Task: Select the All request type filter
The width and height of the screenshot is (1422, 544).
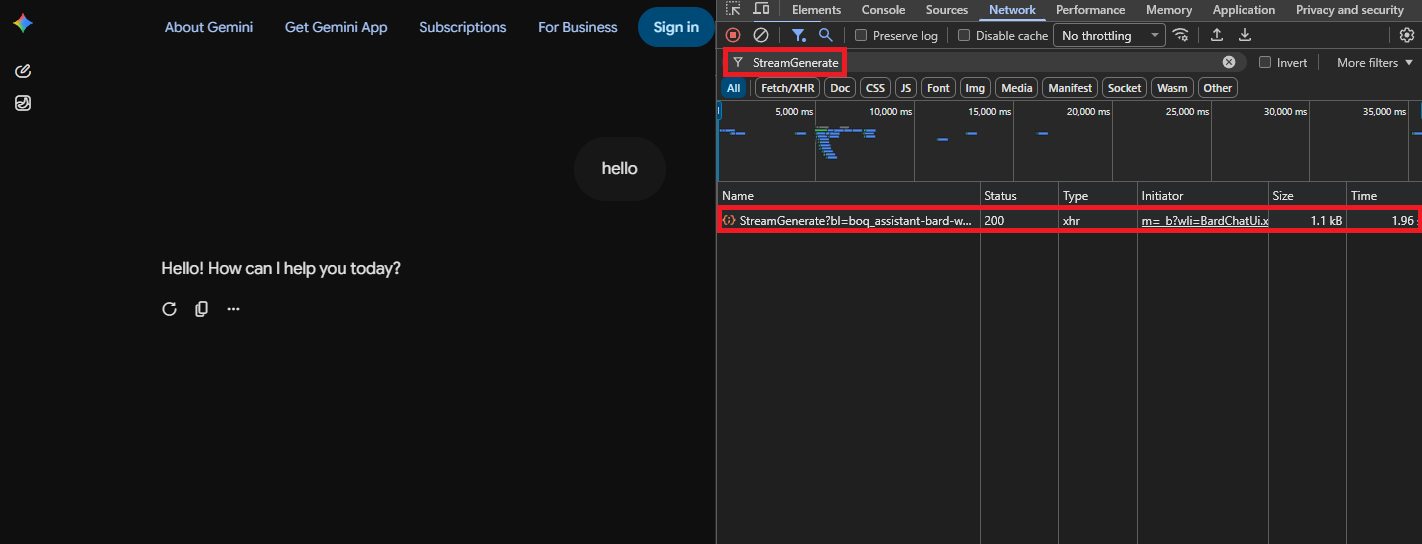Action: (x=734, y=88)
